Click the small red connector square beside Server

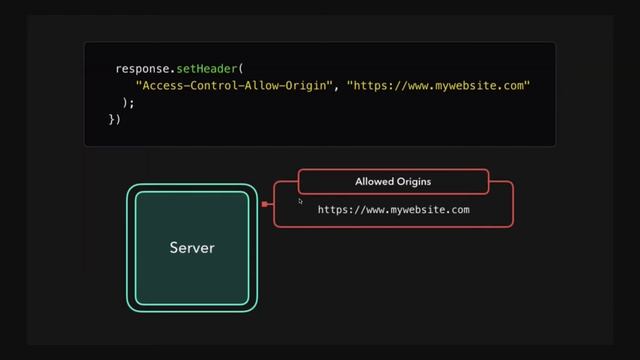(265, 204)
